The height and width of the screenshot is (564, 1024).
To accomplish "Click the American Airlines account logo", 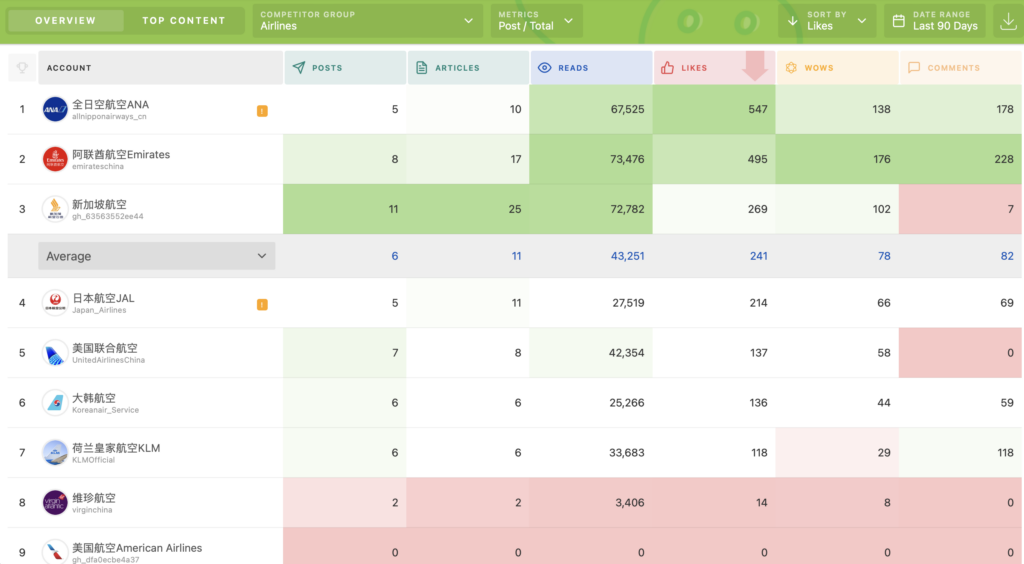I will 55,552.
